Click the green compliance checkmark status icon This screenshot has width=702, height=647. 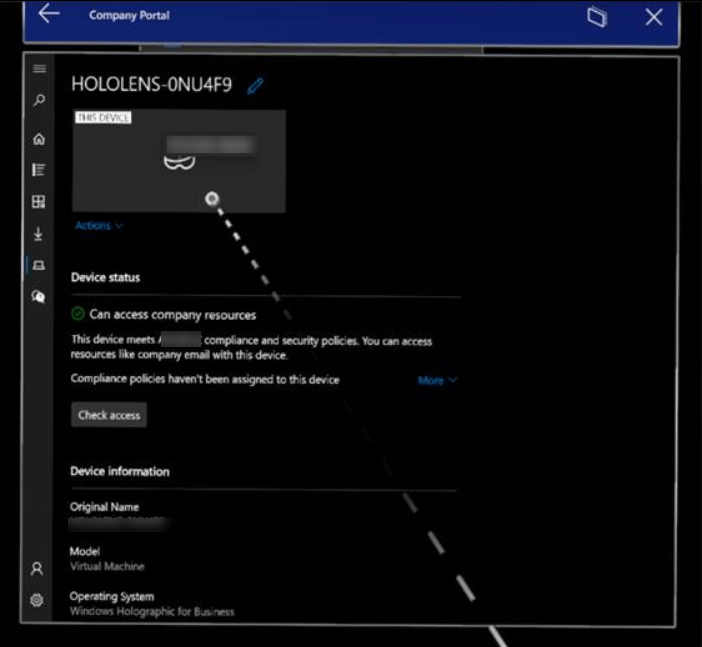[x=78, y=314]
